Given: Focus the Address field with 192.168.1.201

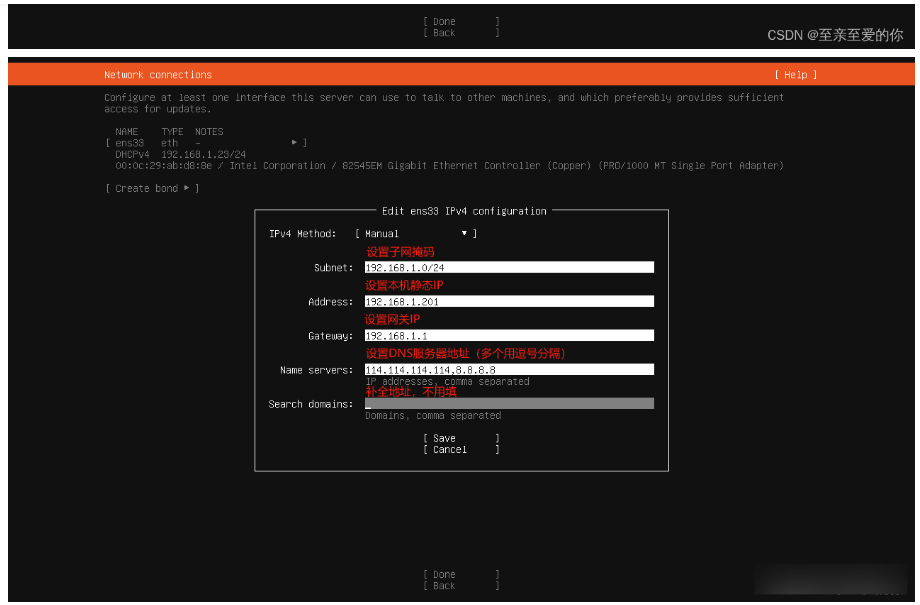Looking at the screenshot, I should tap(508, 302).
